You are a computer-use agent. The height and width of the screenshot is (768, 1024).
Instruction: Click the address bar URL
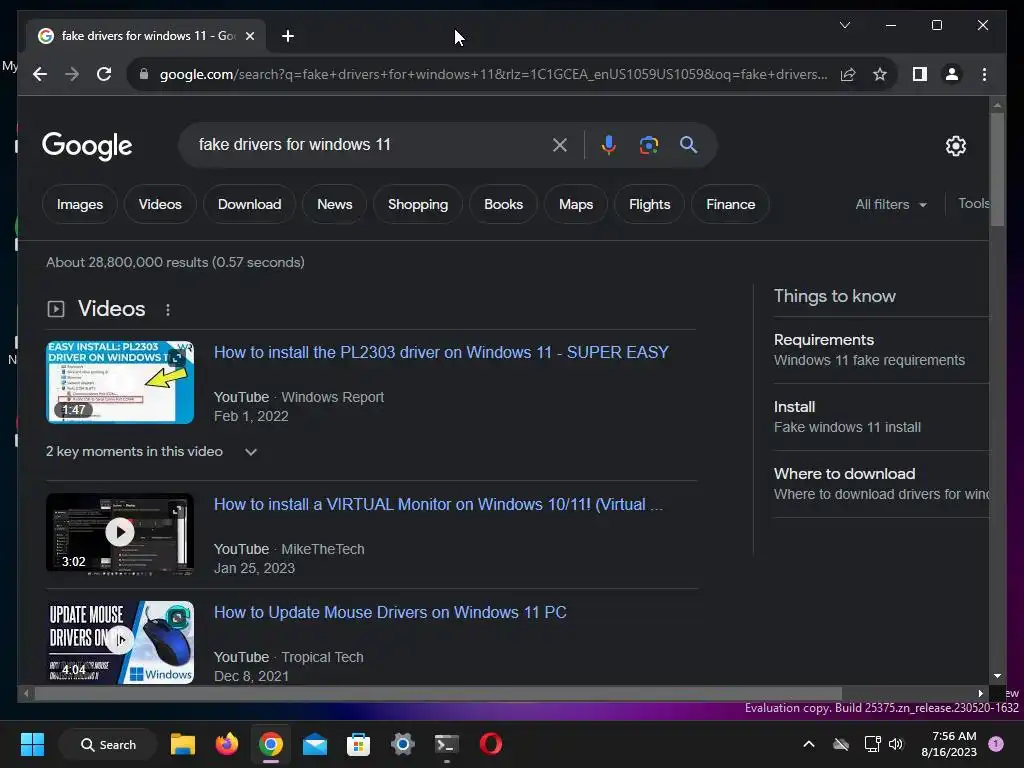tap(493, 74)
